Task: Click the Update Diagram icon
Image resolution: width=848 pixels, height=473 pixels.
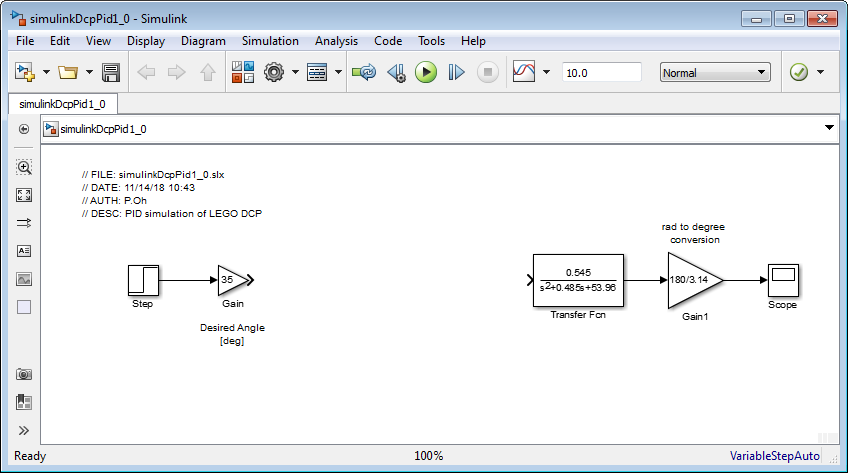Action: (364, 72)
